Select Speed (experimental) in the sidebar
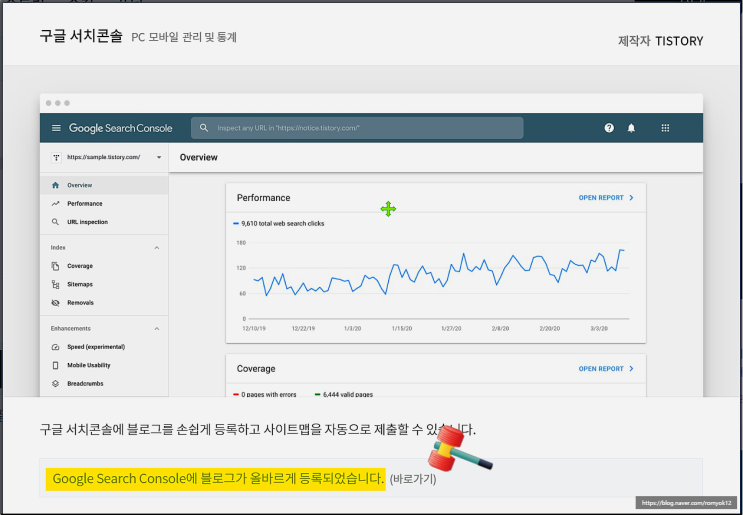 [104, 347]
